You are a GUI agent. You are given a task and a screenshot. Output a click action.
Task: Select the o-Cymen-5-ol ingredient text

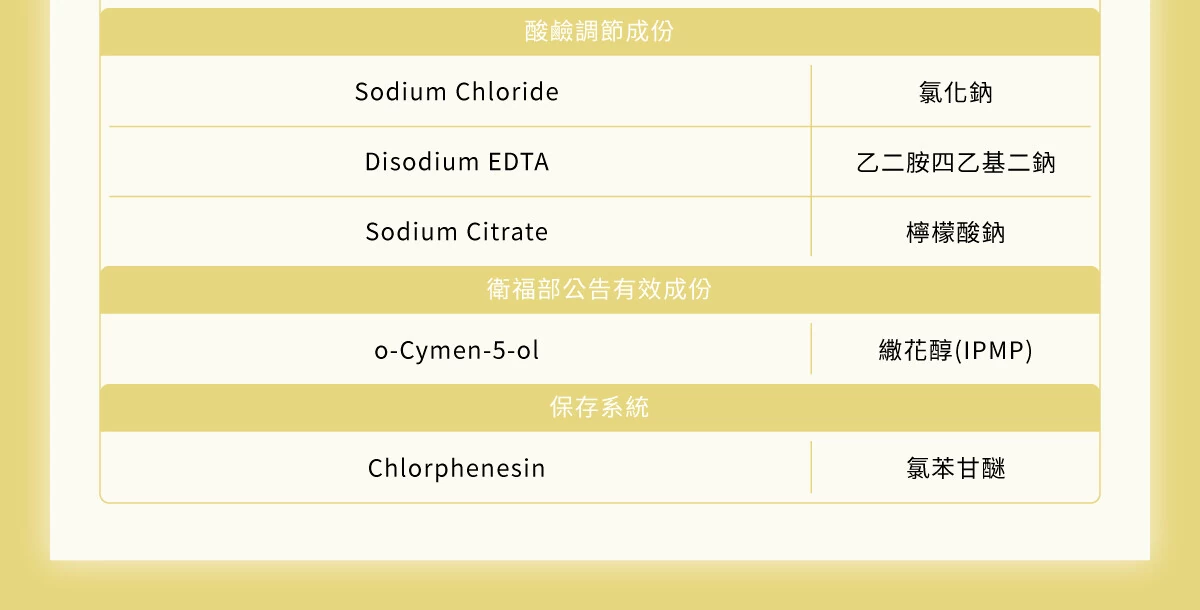(457, 351)
